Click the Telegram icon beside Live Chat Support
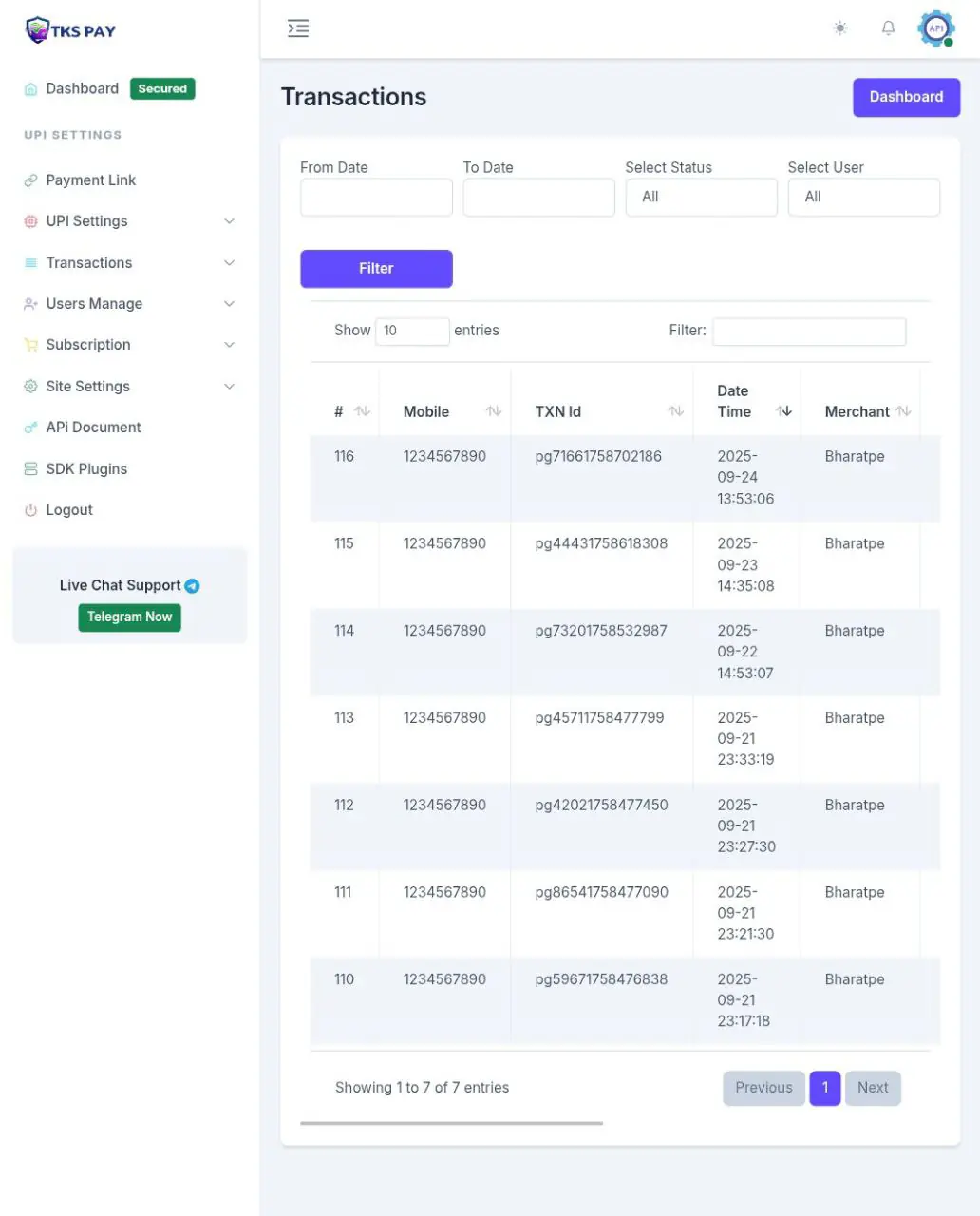 [192, 586]
